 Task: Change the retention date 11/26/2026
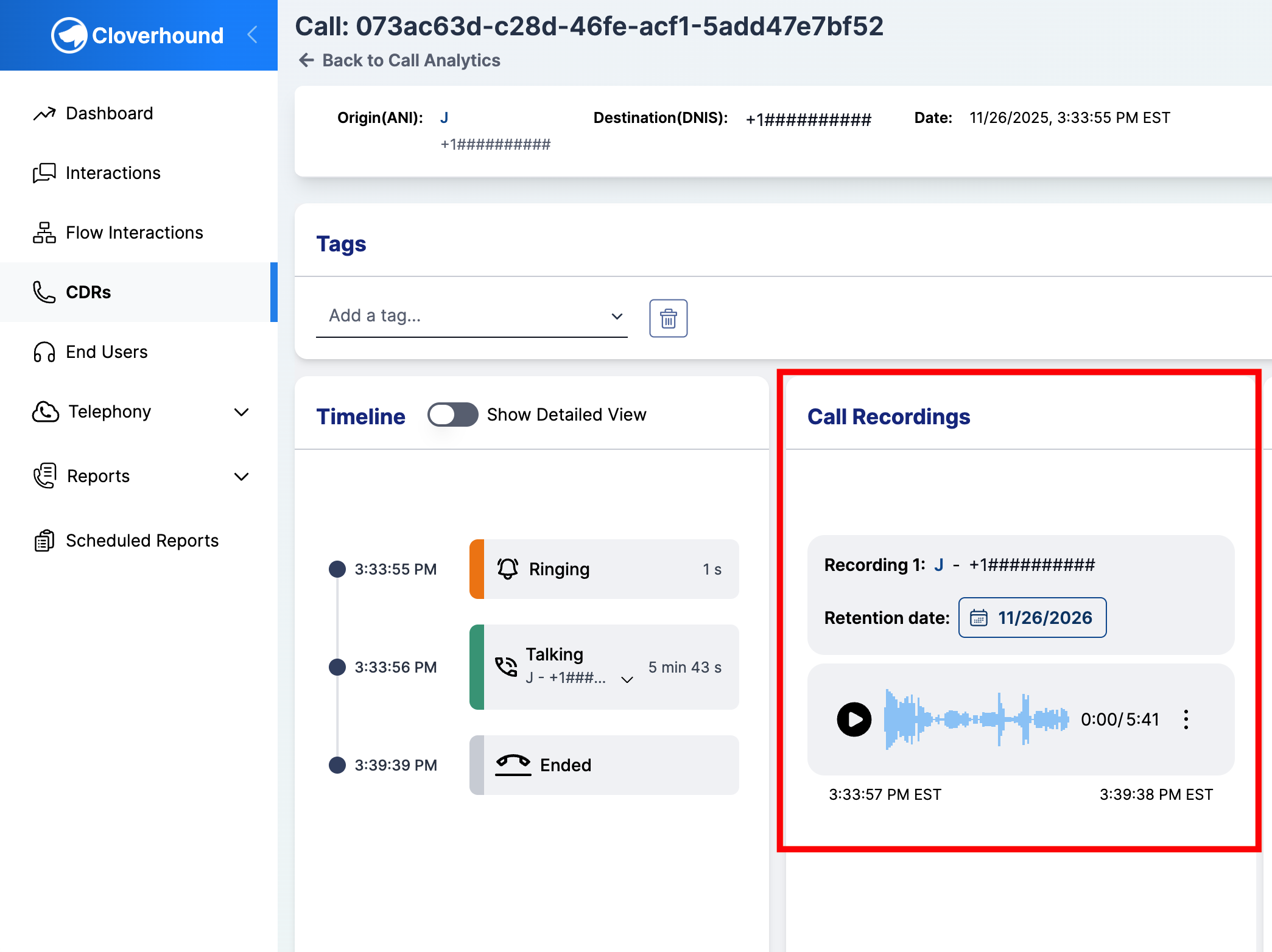click(1032, 618)
